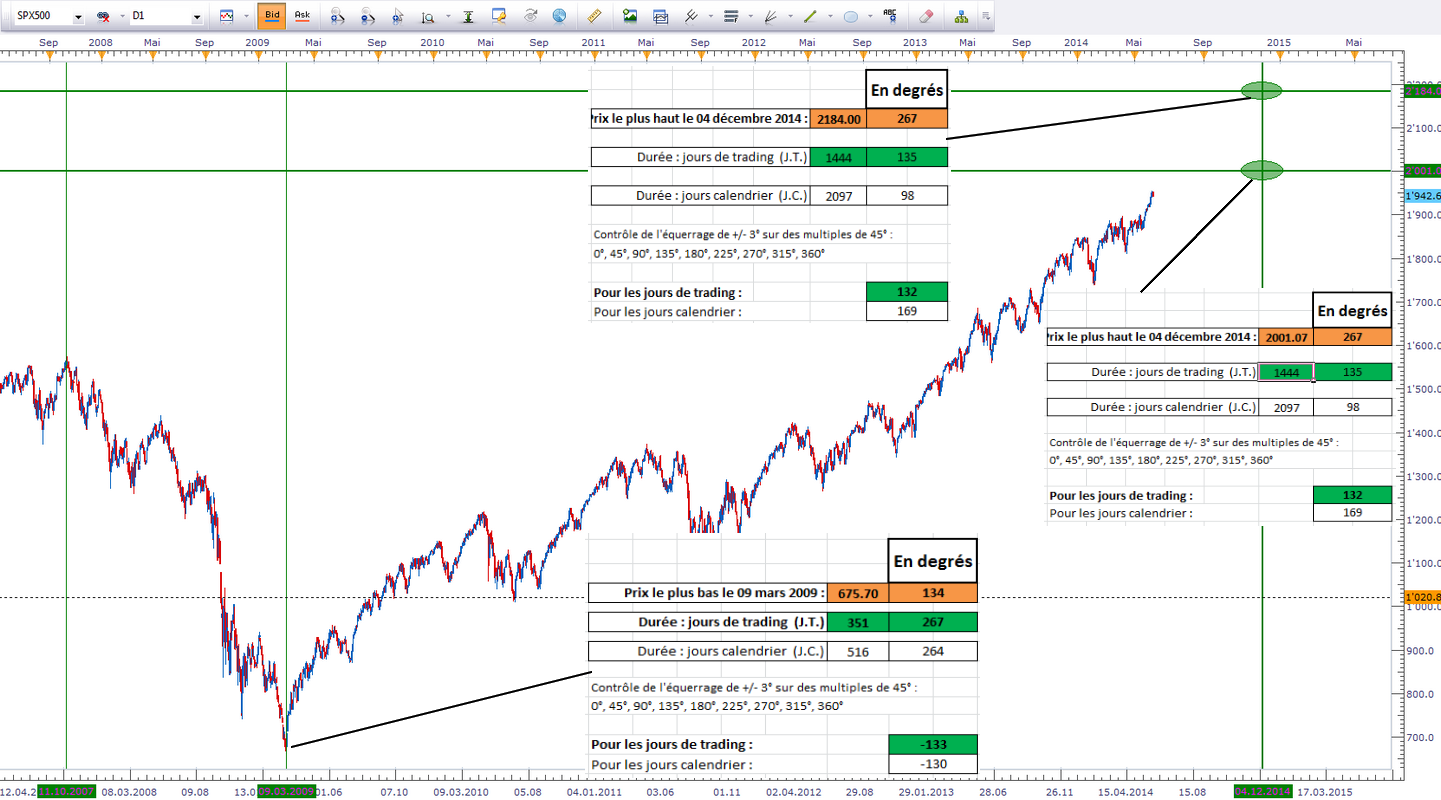
Task: Select the Fibonacci levels tool
Action: tap(730, 17)
